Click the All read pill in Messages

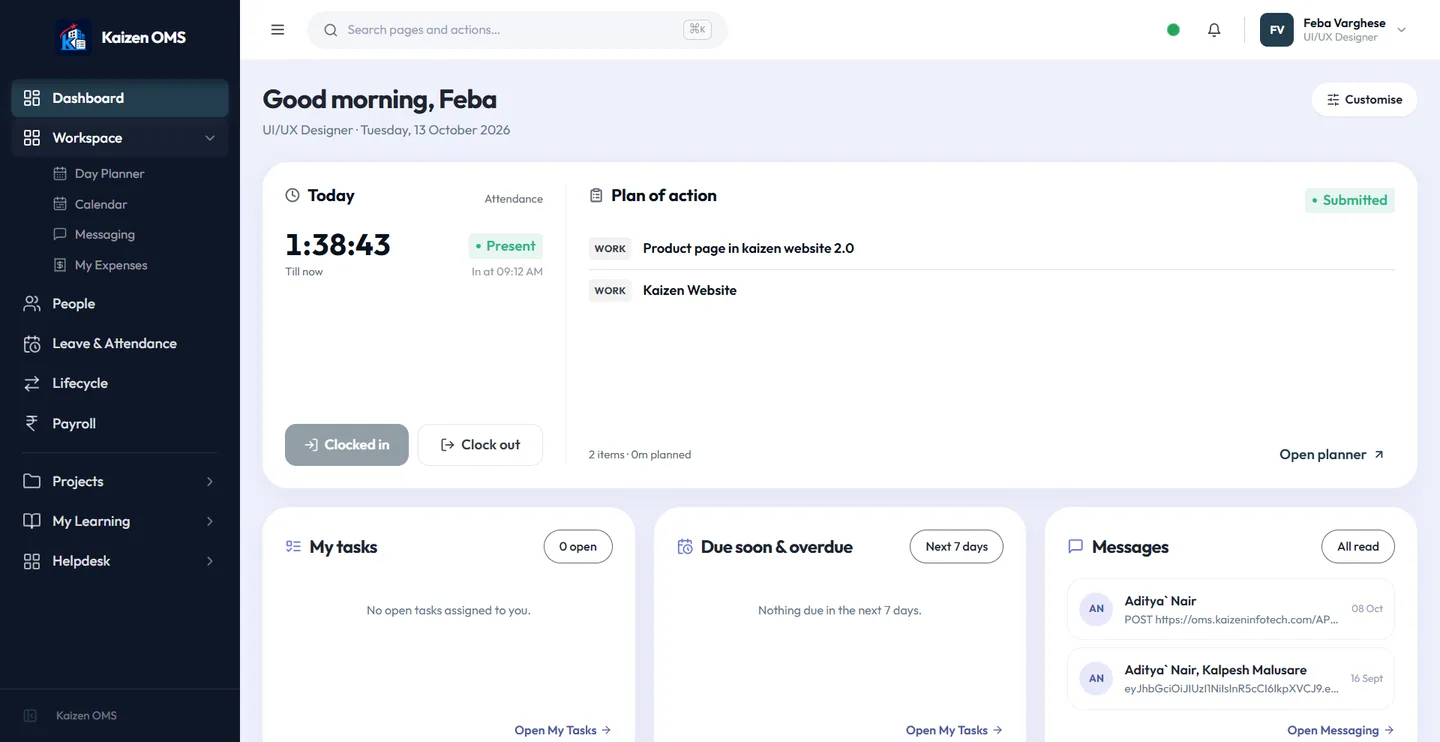click(x=1358, y=547)
